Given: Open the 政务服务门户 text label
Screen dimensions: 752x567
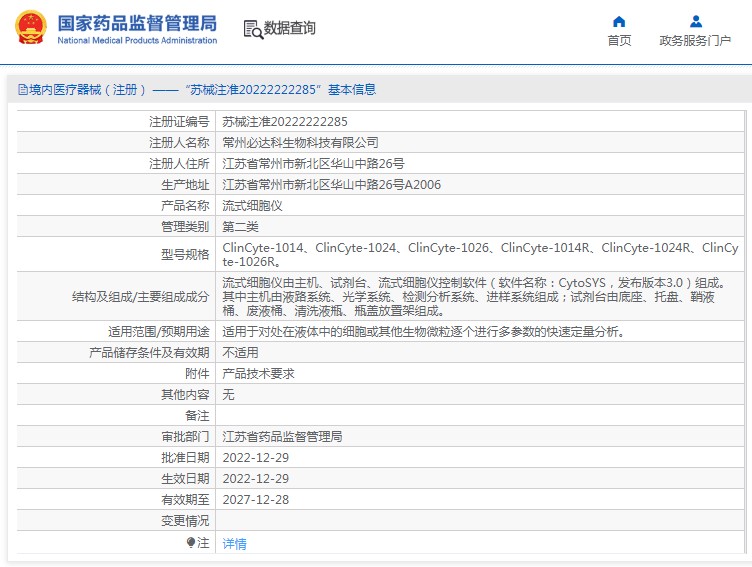Looking at the screenshot, I should (x=695, y=41).
